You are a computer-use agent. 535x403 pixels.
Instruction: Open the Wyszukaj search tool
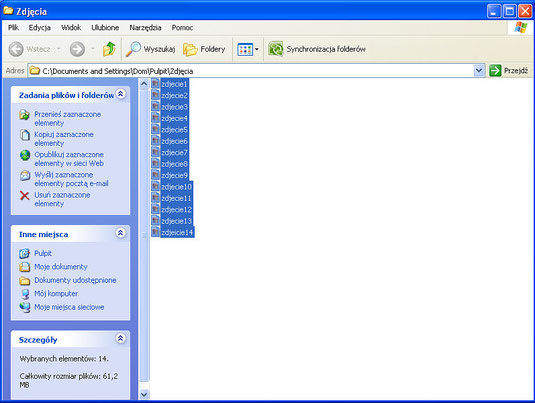(150, 49)
